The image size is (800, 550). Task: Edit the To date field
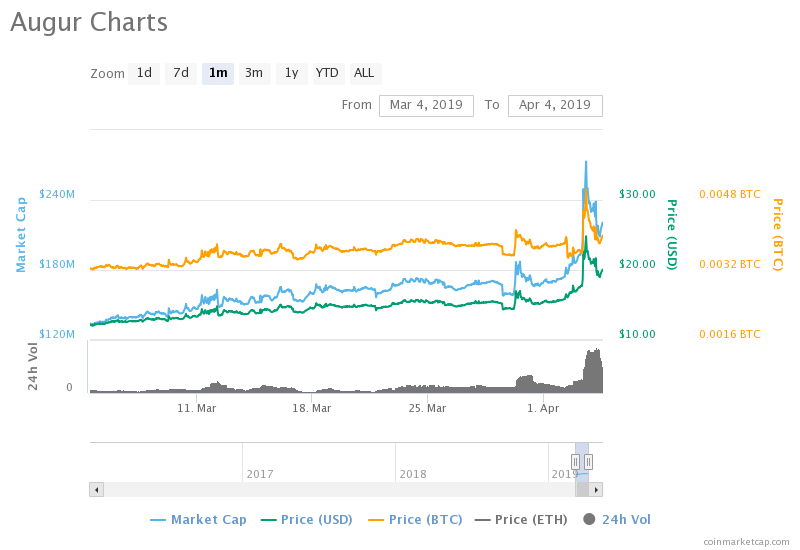[555, 106]
